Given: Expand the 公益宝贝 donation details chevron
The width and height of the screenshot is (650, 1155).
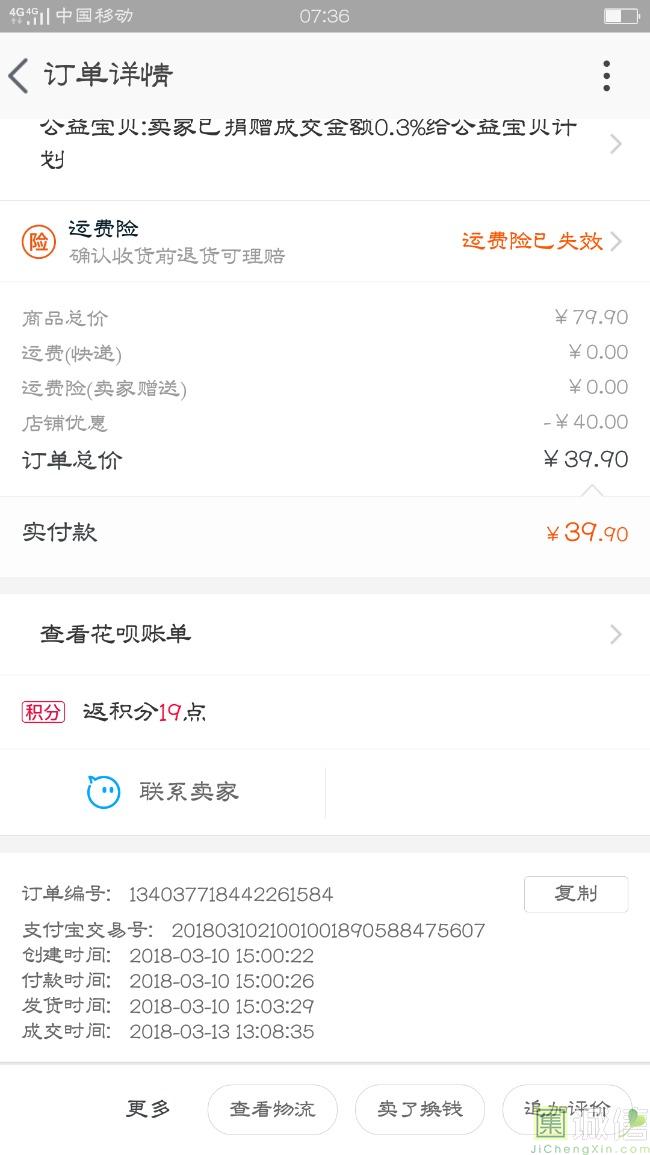Looking at the screenshot, I should click(616, 145).
